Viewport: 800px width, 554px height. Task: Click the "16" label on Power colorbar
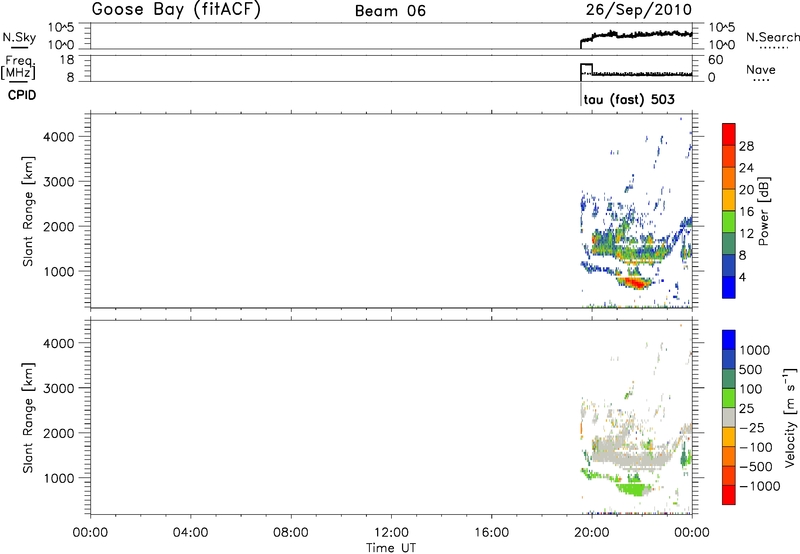click(x=746, y=211)
